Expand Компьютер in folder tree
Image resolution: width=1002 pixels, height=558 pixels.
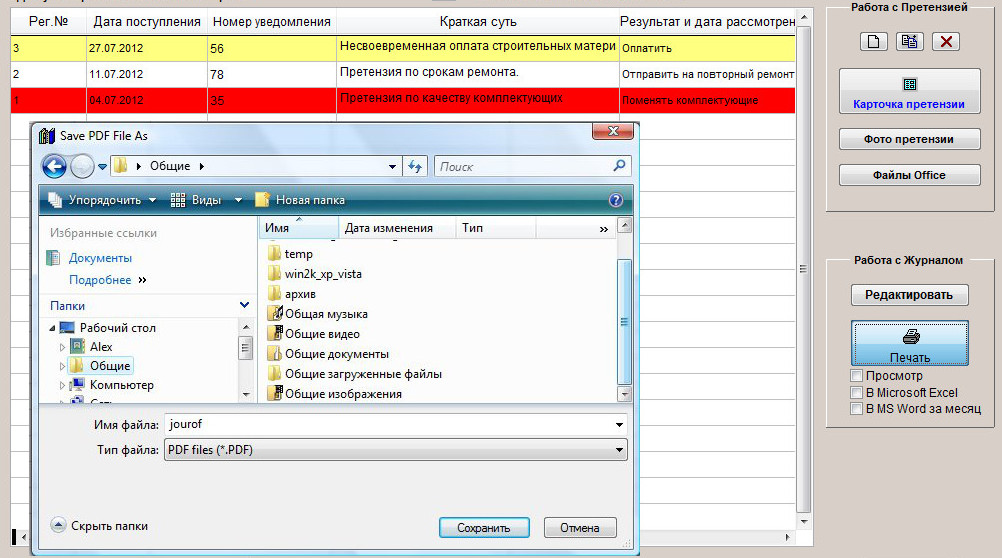tap(62, 385)
